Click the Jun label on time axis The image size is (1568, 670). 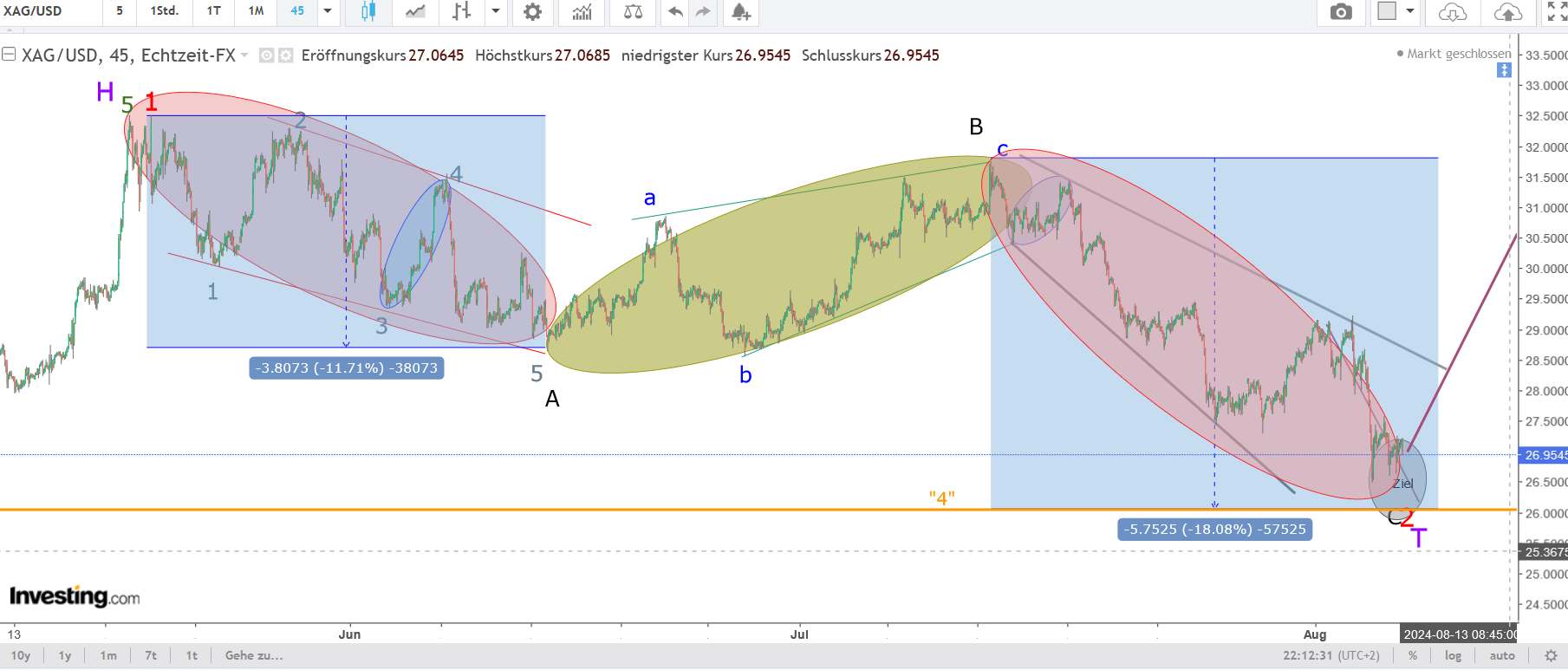click(x=349, y=634)
